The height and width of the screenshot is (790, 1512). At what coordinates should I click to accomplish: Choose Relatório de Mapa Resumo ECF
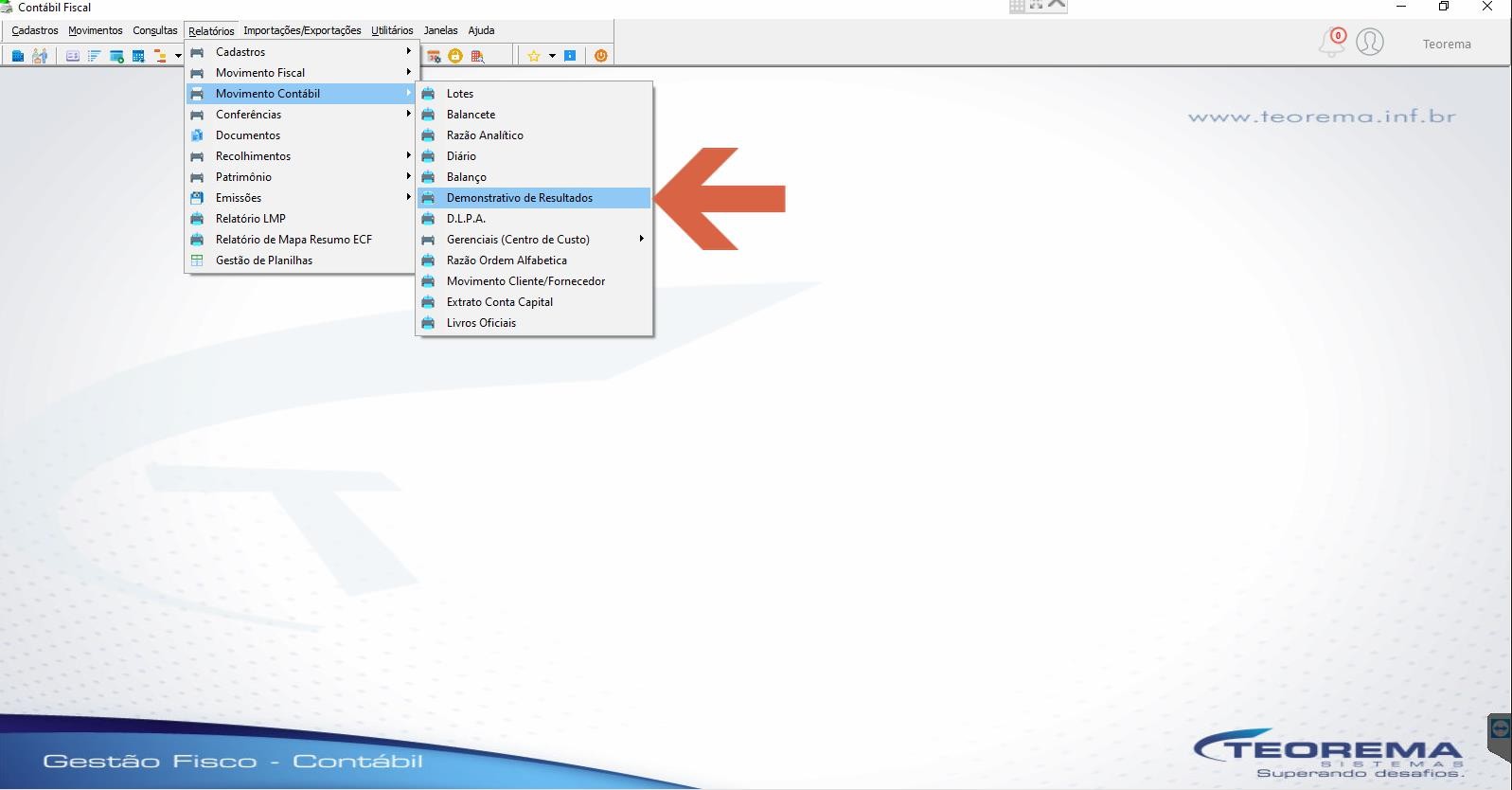(300, 240)
